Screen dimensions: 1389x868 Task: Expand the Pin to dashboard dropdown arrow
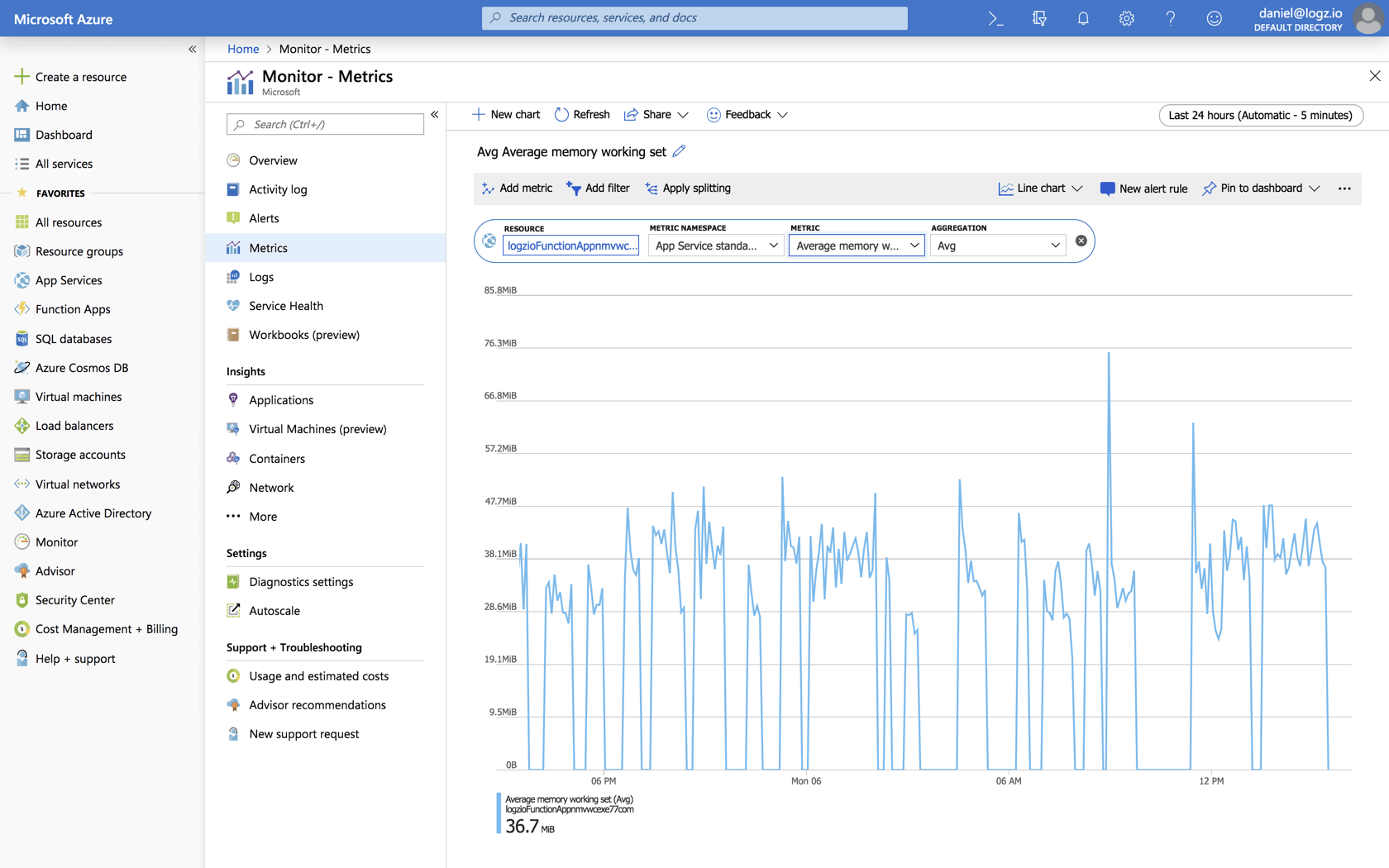(x=1315, y=188)
